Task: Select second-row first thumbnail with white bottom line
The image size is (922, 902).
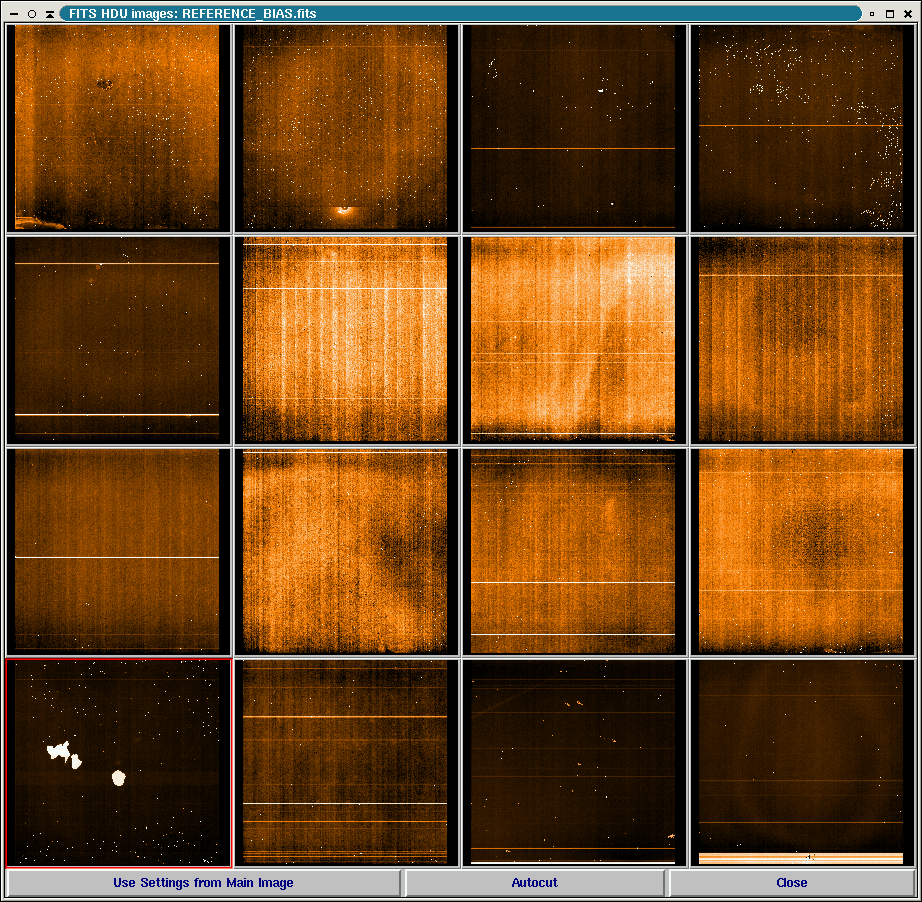Action: 118,340
